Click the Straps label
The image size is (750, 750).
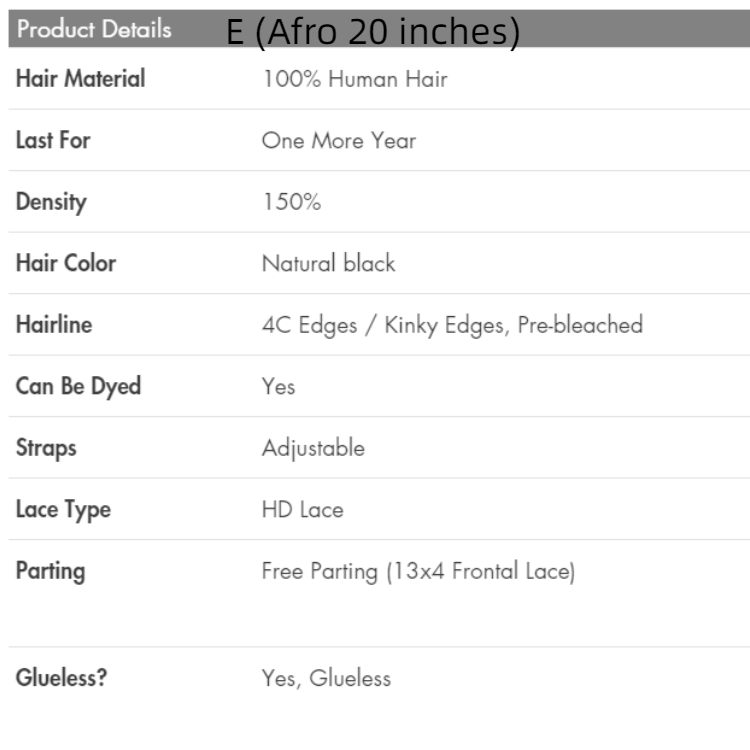pyautogui.click(x=46, y=448)
